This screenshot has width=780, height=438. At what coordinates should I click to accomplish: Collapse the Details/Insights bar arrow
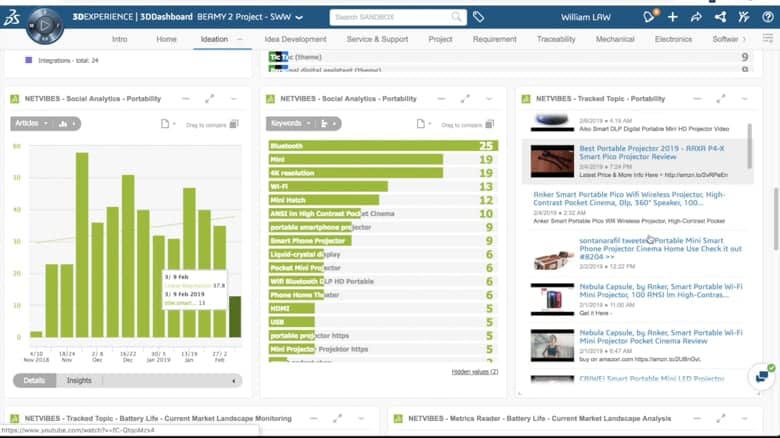point(234,381)
